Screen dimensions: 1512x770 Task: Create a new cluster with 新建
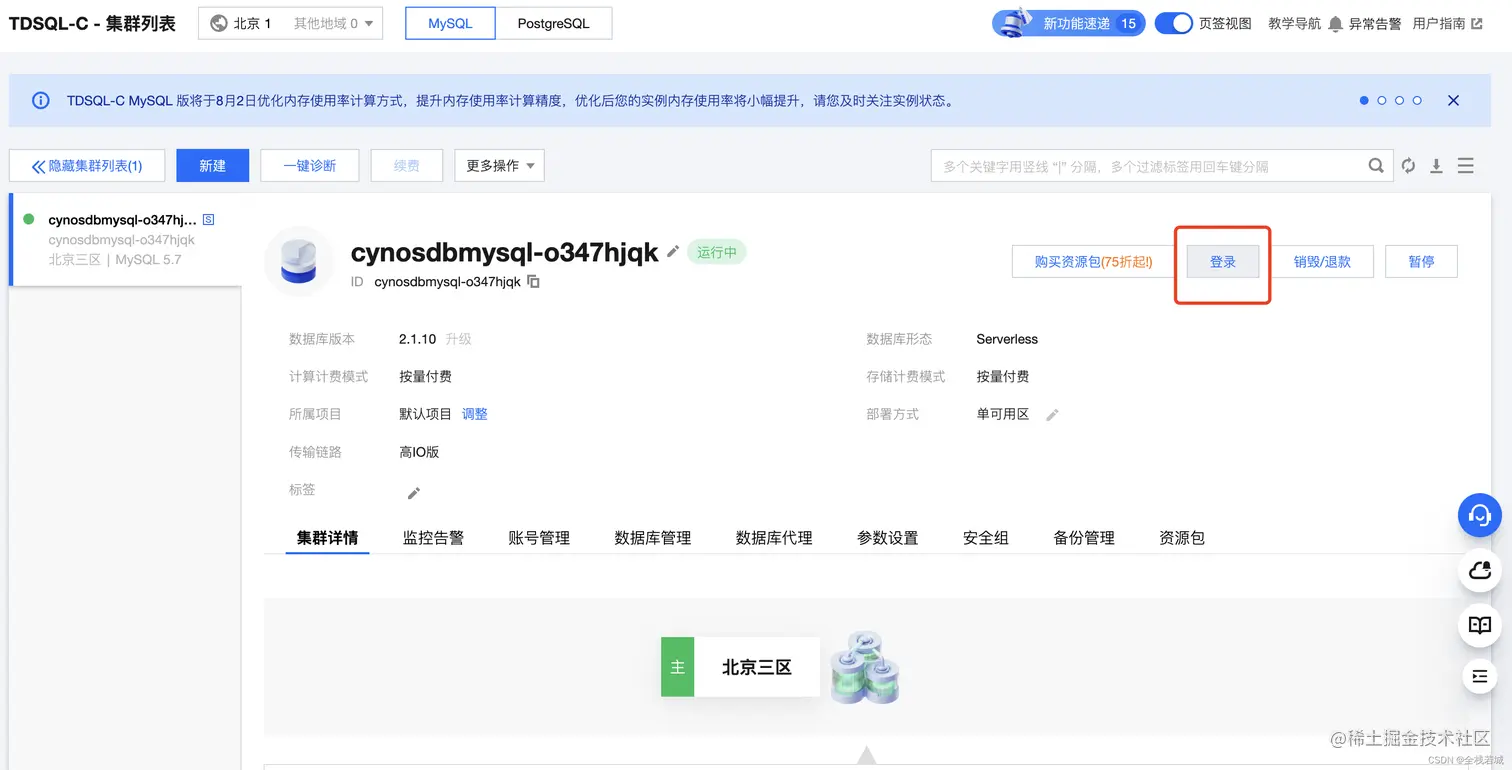pos(212,165)
